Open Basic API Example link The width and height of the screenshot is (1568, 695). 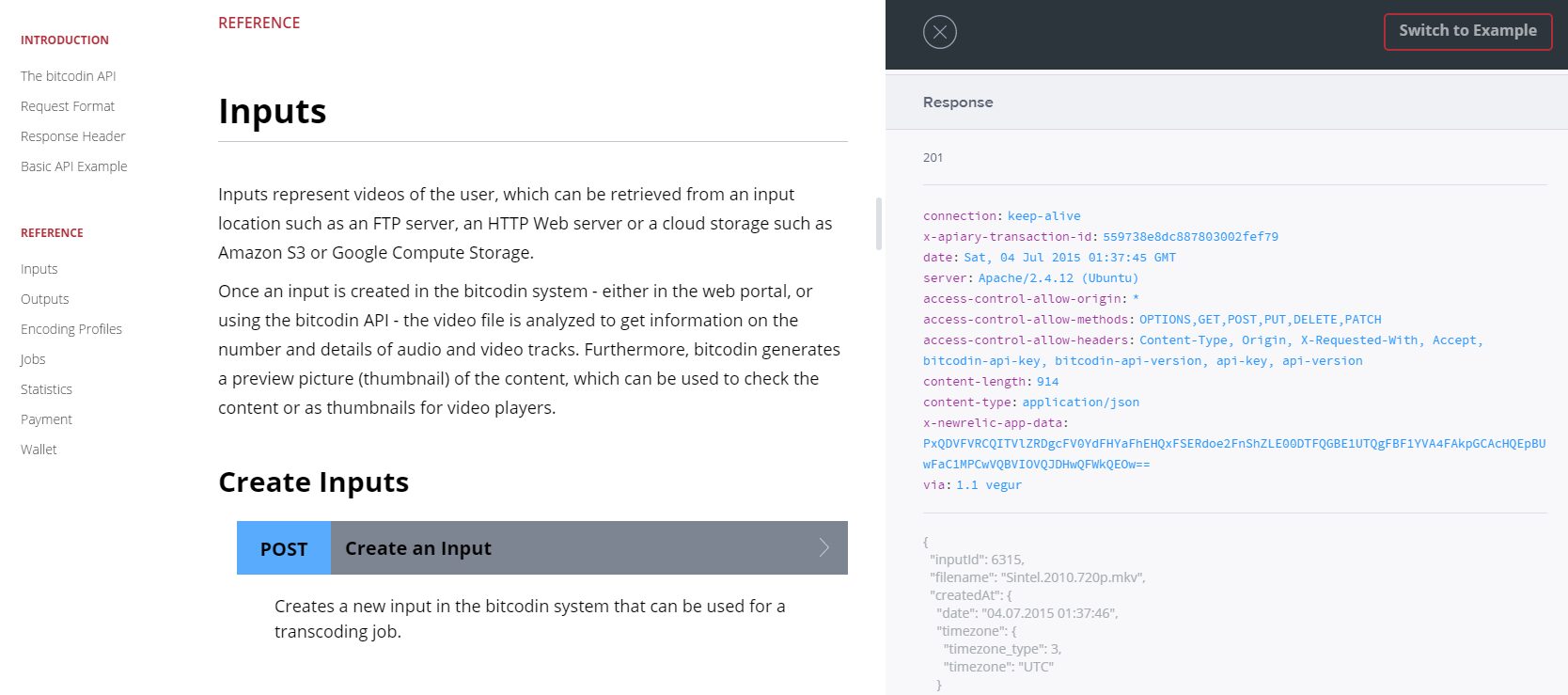tap(74, 166)
